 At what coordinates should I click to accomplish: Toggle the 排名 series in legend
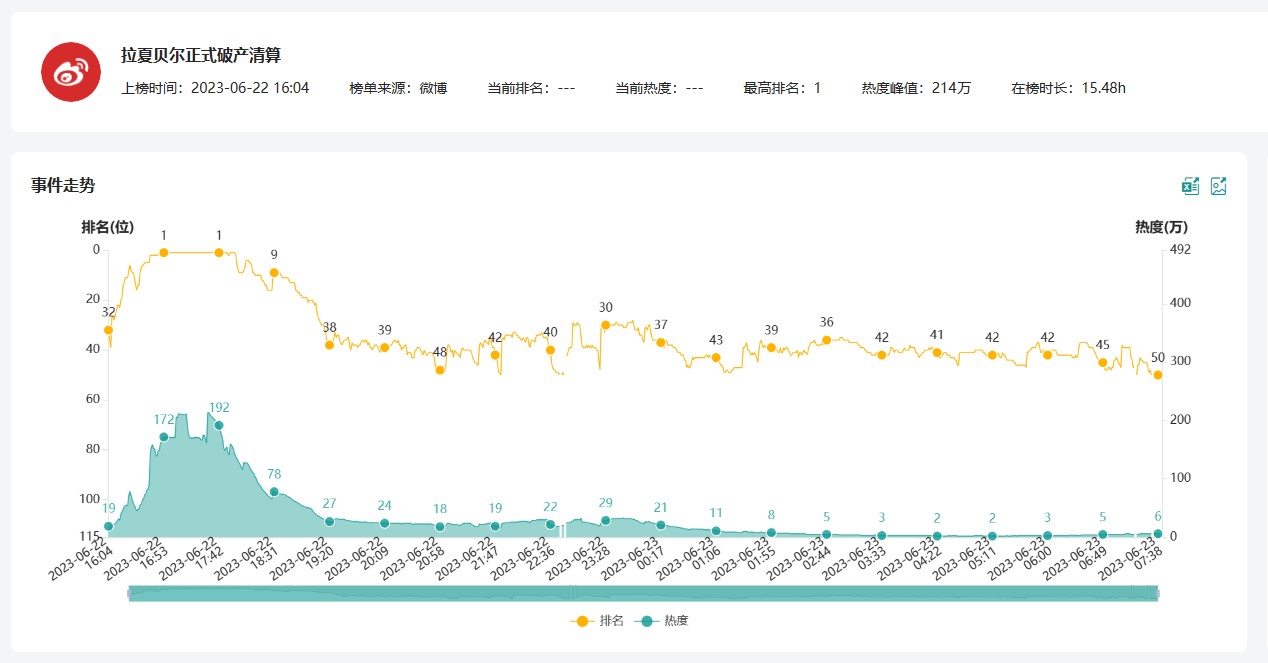pos(598,621)
